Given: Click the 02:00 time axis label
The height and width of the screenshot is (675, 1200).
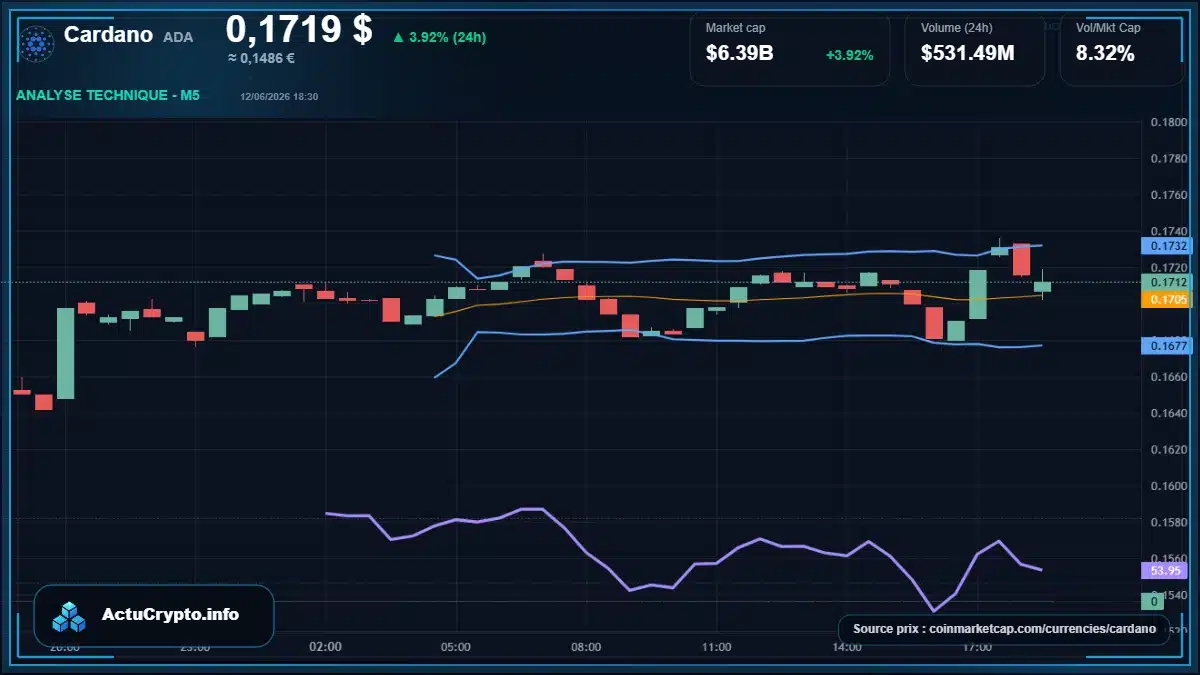Looking at the screenshot, I should 326,647.
